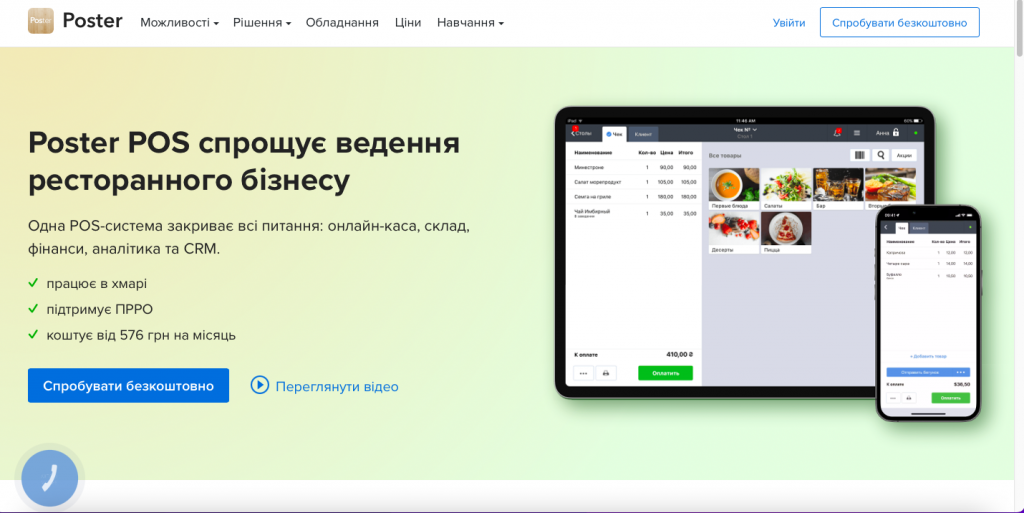Click green status dot in tablet header
This screenshot has width=1024, height=513.
click(916, 133)
